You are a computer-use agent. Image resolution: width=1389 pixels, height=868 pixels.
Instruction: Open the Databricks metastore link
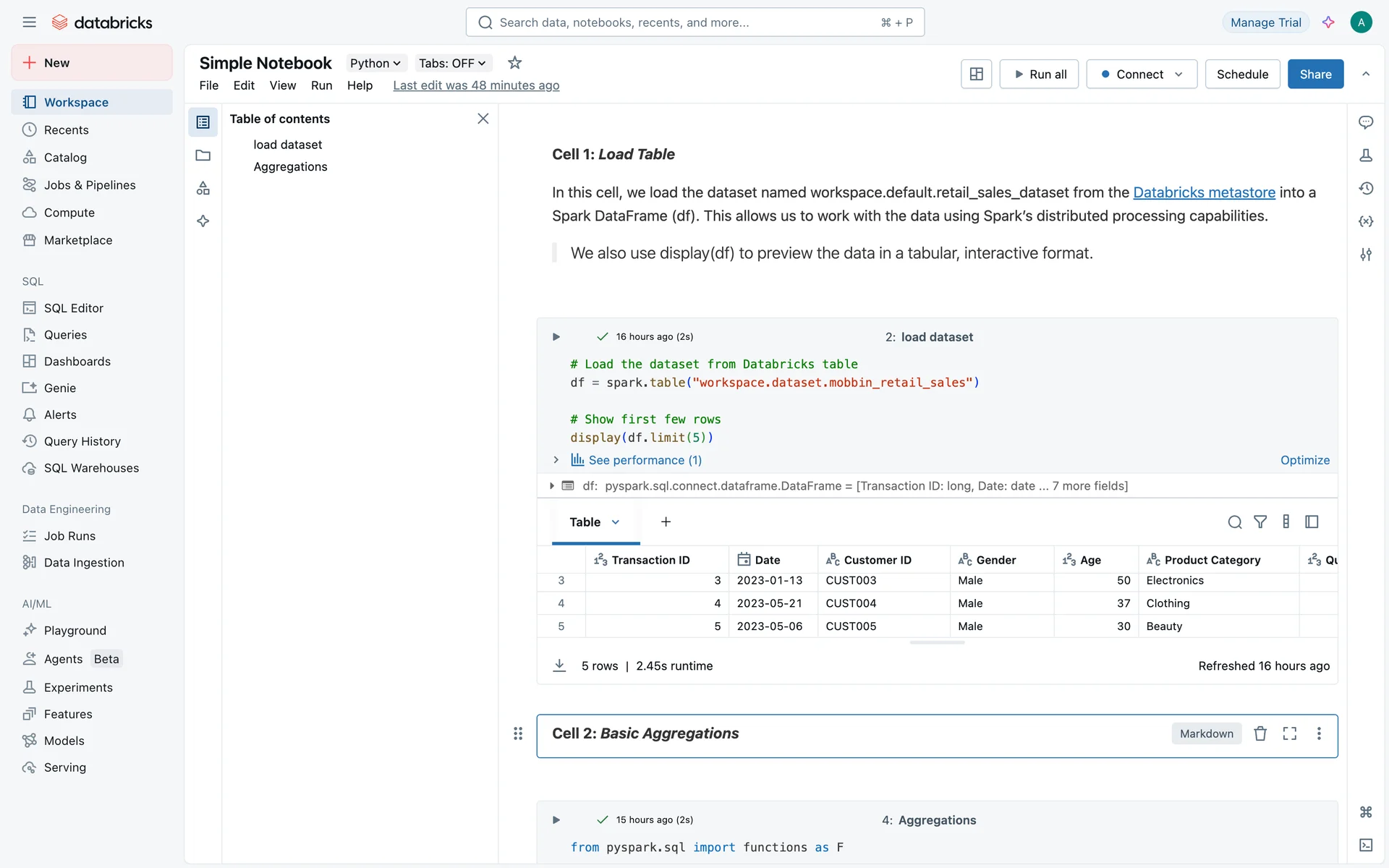(x=1204, y=192)
